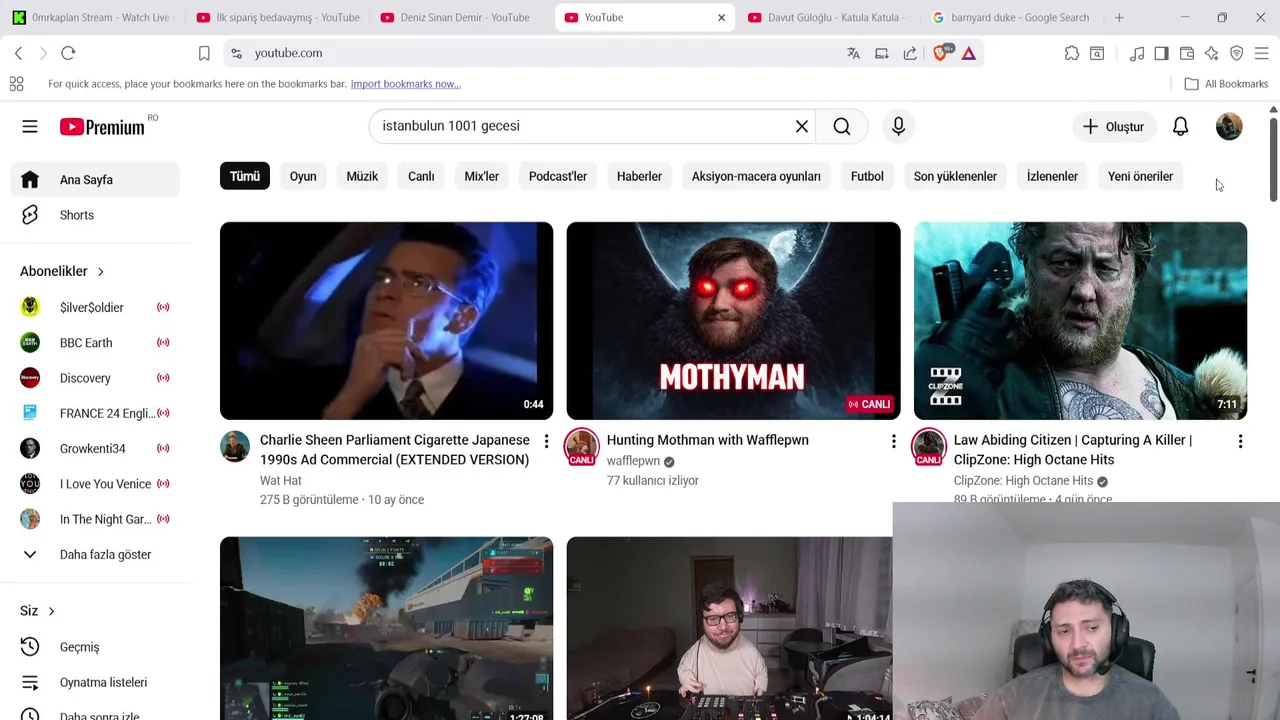Screen dimensions: 1280x720
Task: Click the translate page icon
Action: pos(853,53)
